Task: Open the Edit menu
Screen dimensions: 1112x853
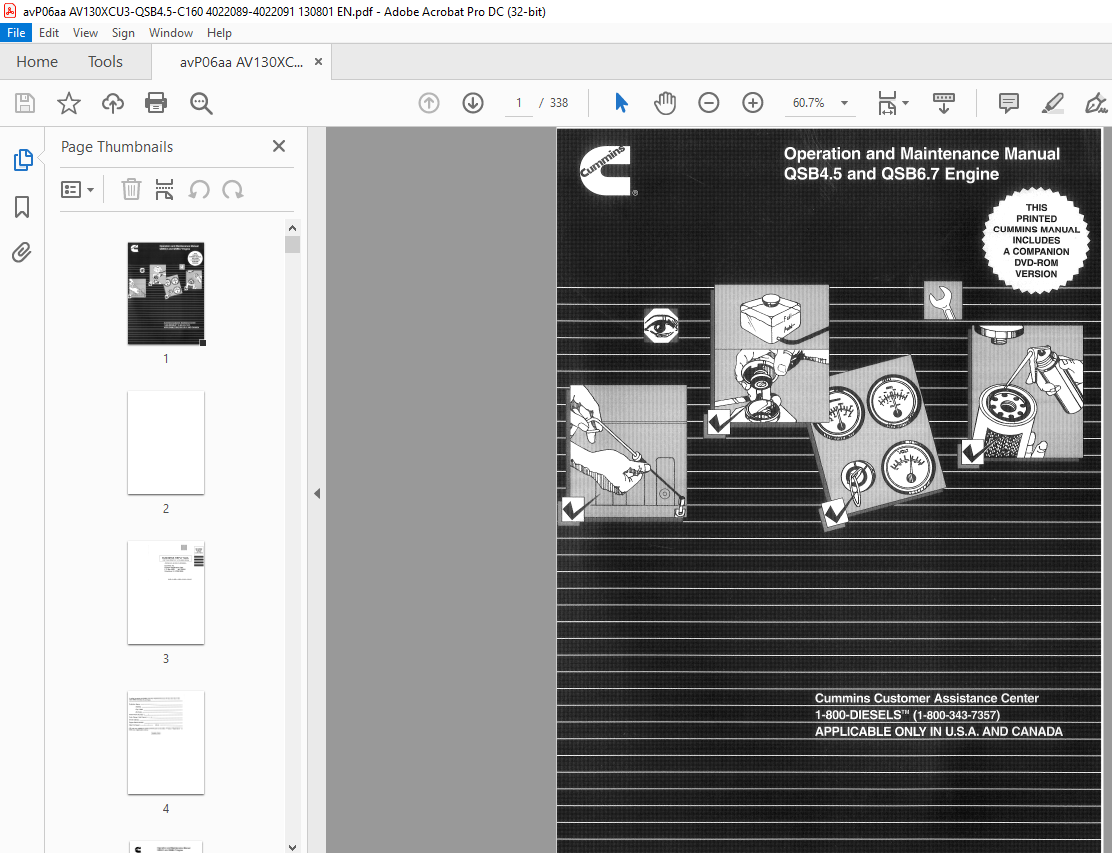Action: 49,33
